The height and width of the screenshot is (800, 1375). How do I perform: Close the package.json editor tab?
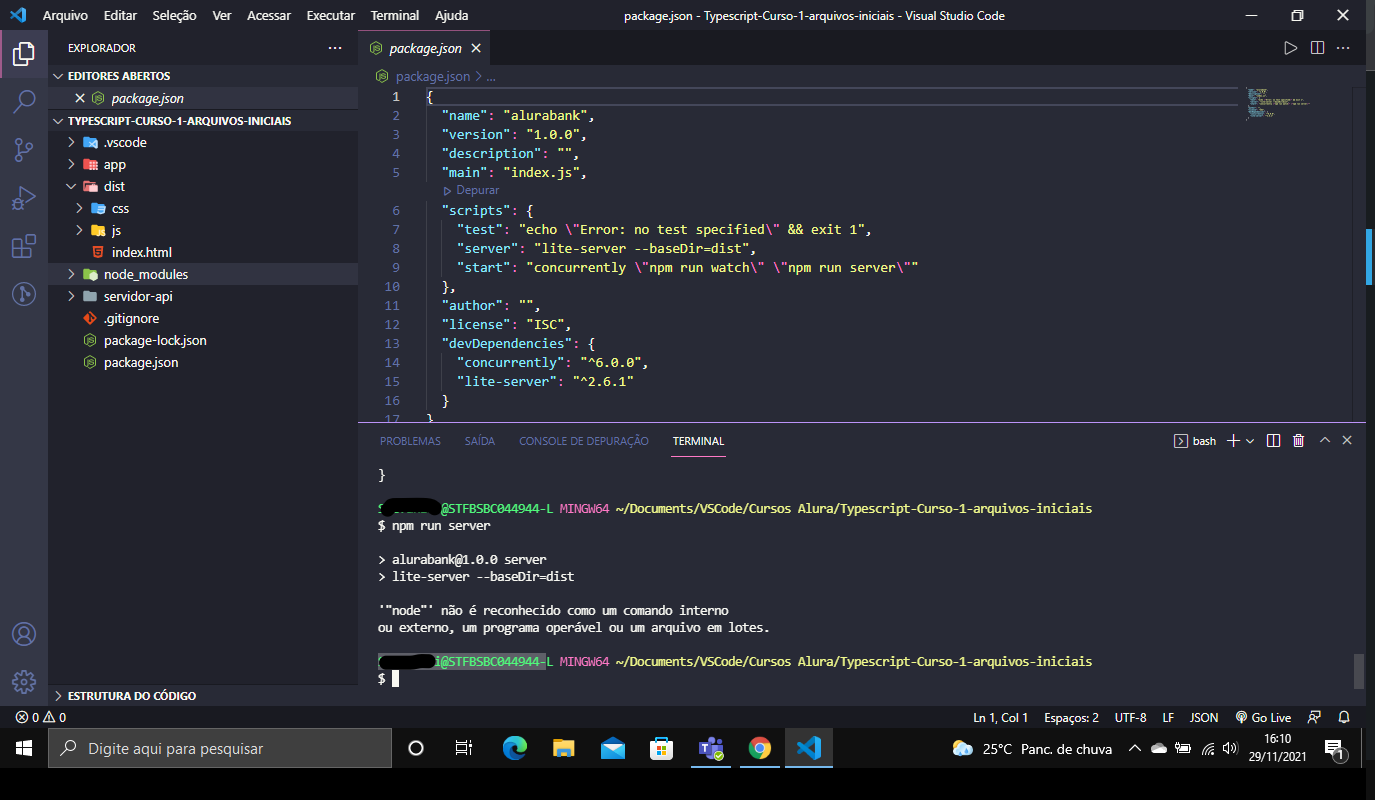click(x=476, y=48)
